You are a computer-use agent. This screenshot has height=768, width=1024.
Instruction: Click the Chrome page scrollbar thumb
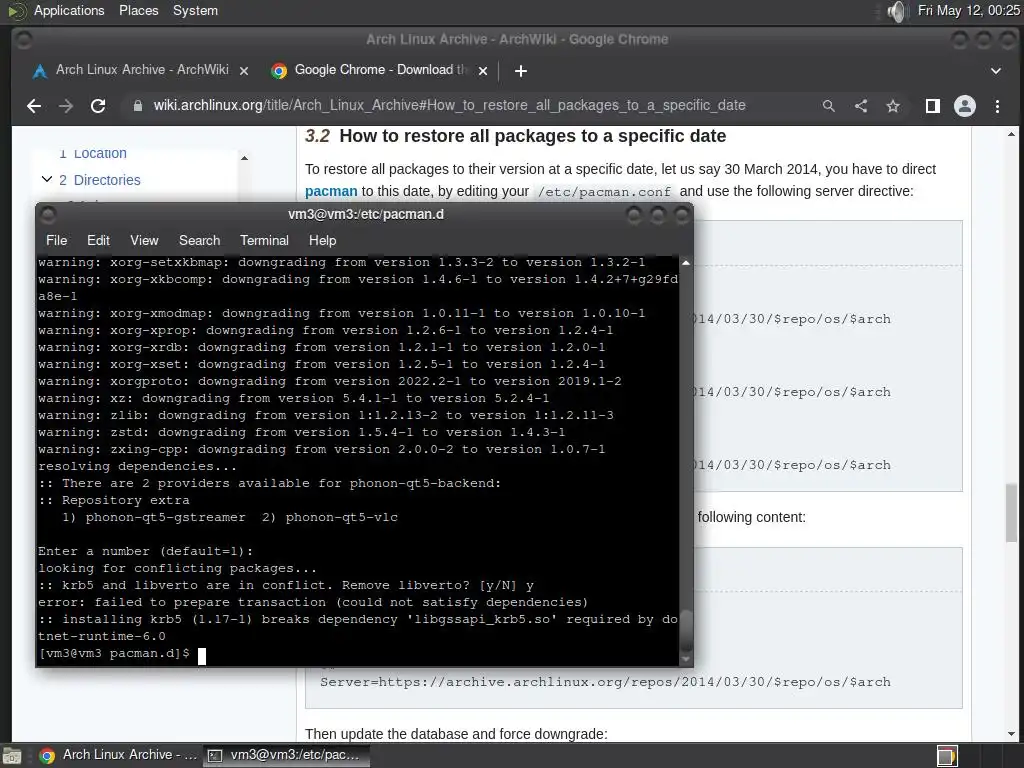[x=1012, y=513]
